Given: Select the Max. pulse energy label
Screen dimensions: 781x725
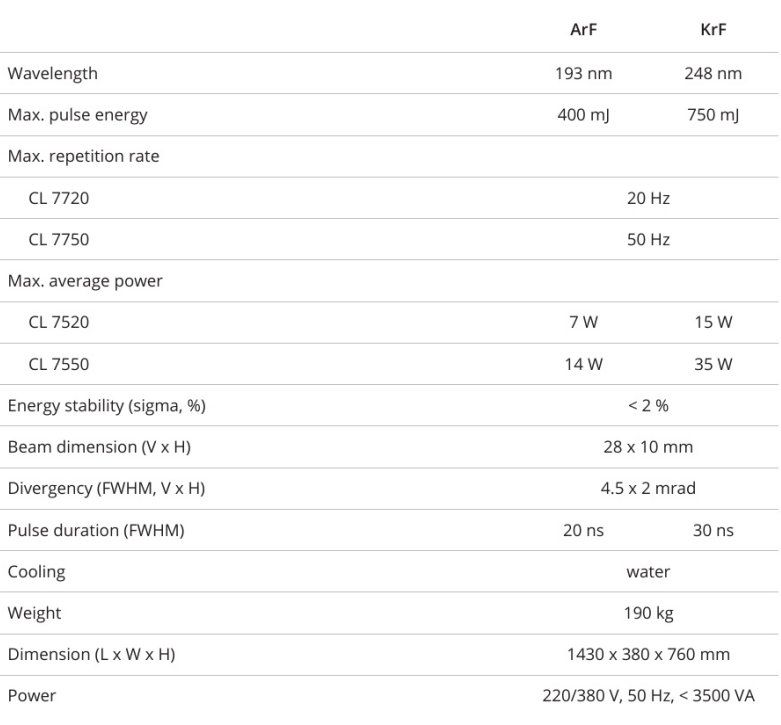Looking at the screenshot, I should tap(77, 115).
